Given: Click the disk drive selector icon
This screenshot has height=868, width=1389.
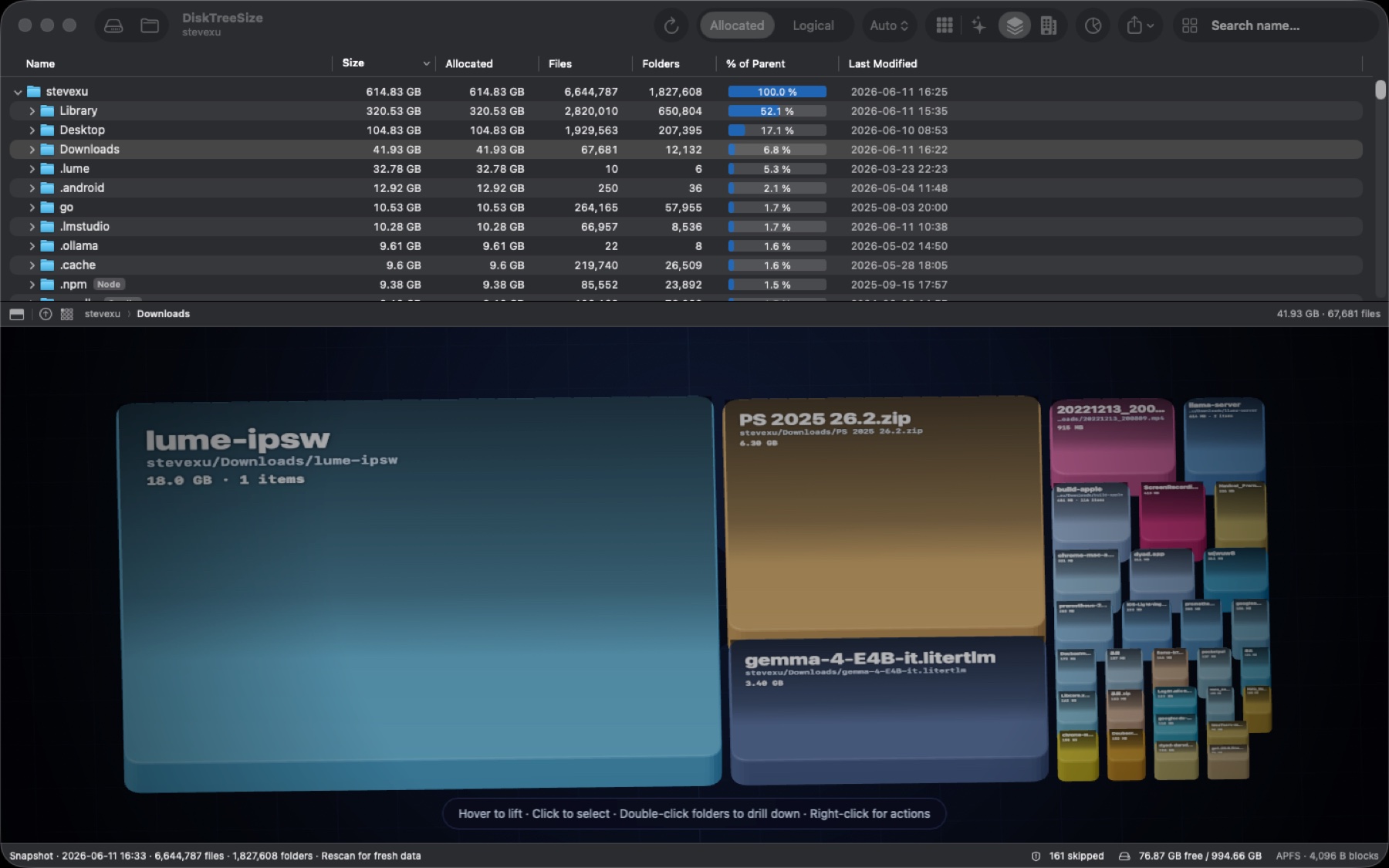Looking at the screenshot, I should point(113,25).
